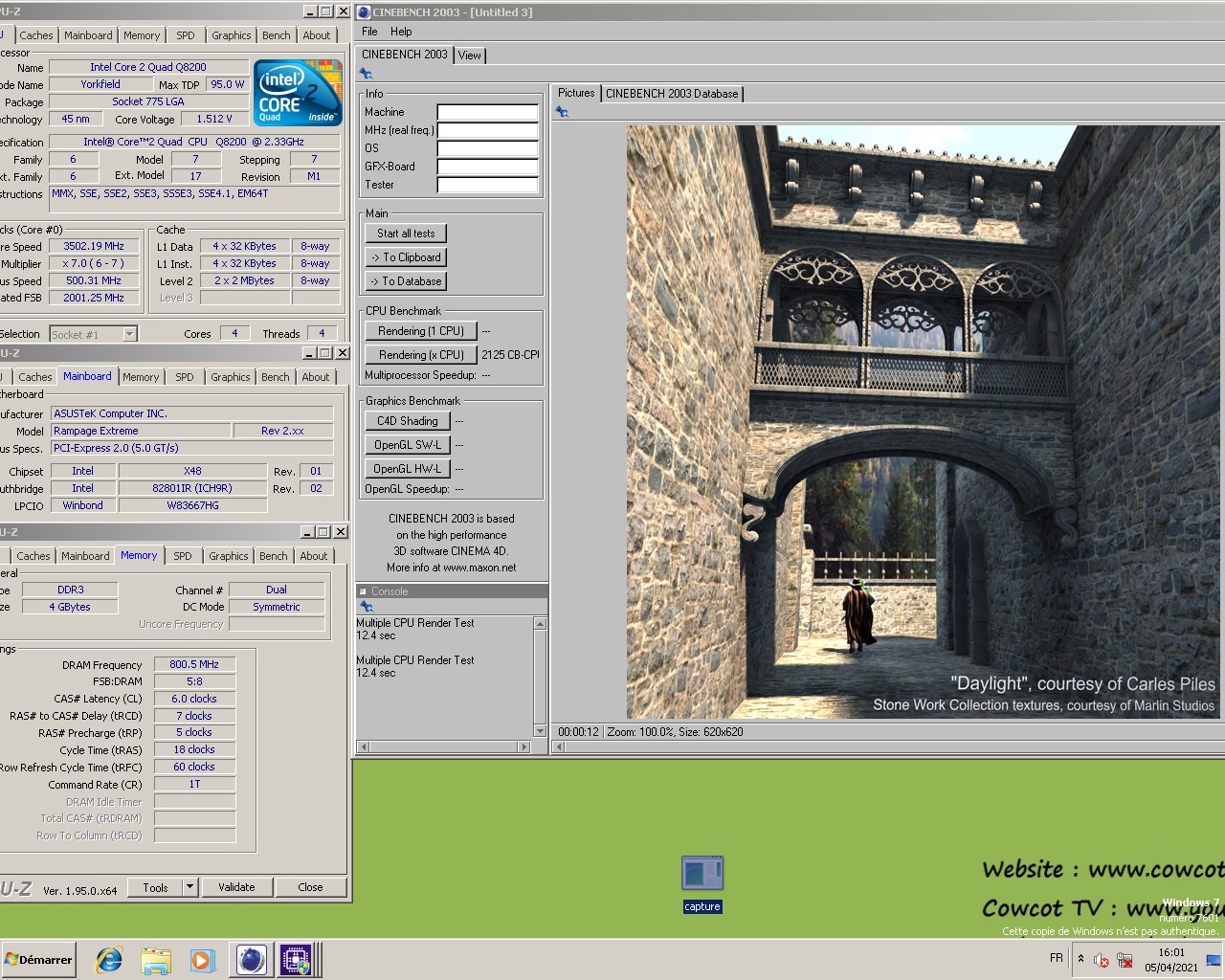Show hidden tray icons arrow
1225x980 pixels.
[x=1080, y=959]
